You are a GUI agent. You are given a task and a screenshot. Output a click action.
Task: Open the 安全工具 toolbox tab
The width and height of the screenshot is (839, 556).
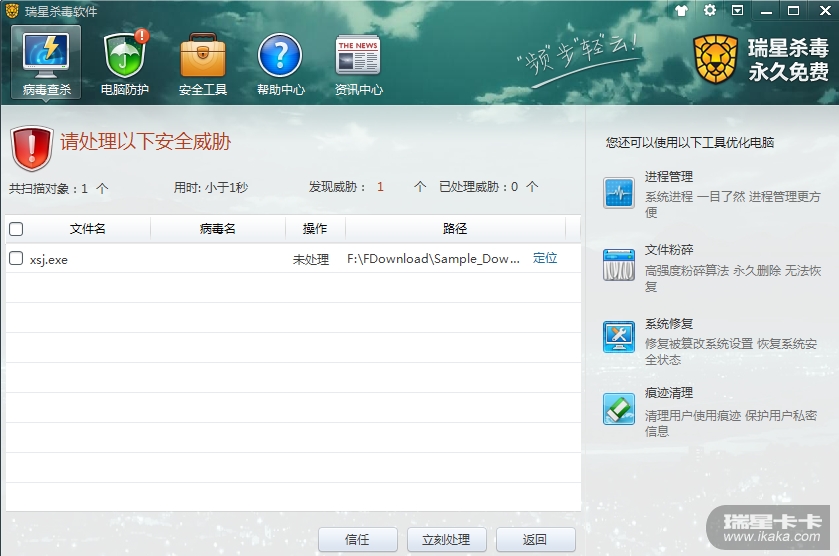click(203, 62)
